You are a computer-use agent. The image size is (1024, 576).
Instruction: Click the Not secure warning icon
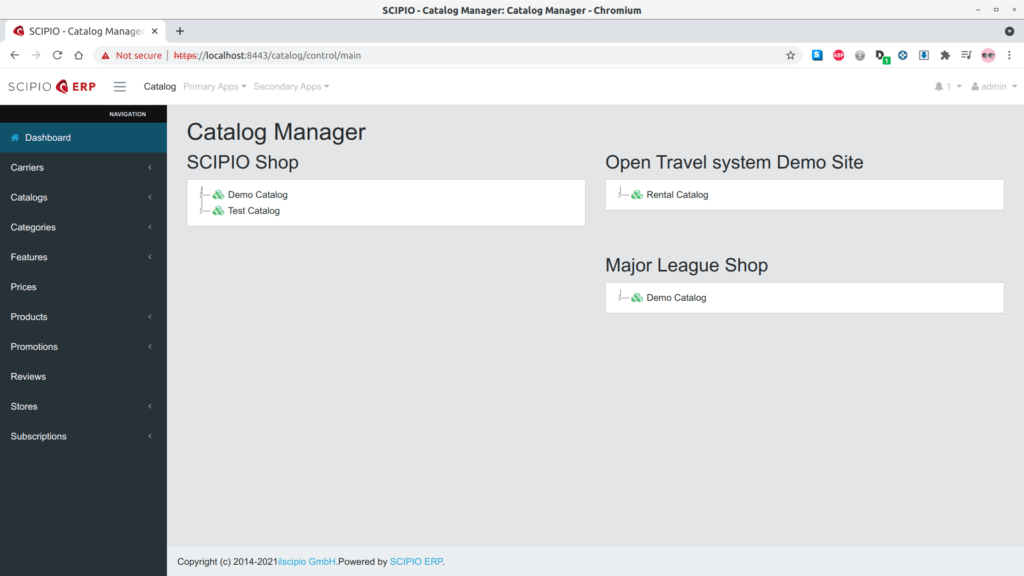(x=105, y=56)
